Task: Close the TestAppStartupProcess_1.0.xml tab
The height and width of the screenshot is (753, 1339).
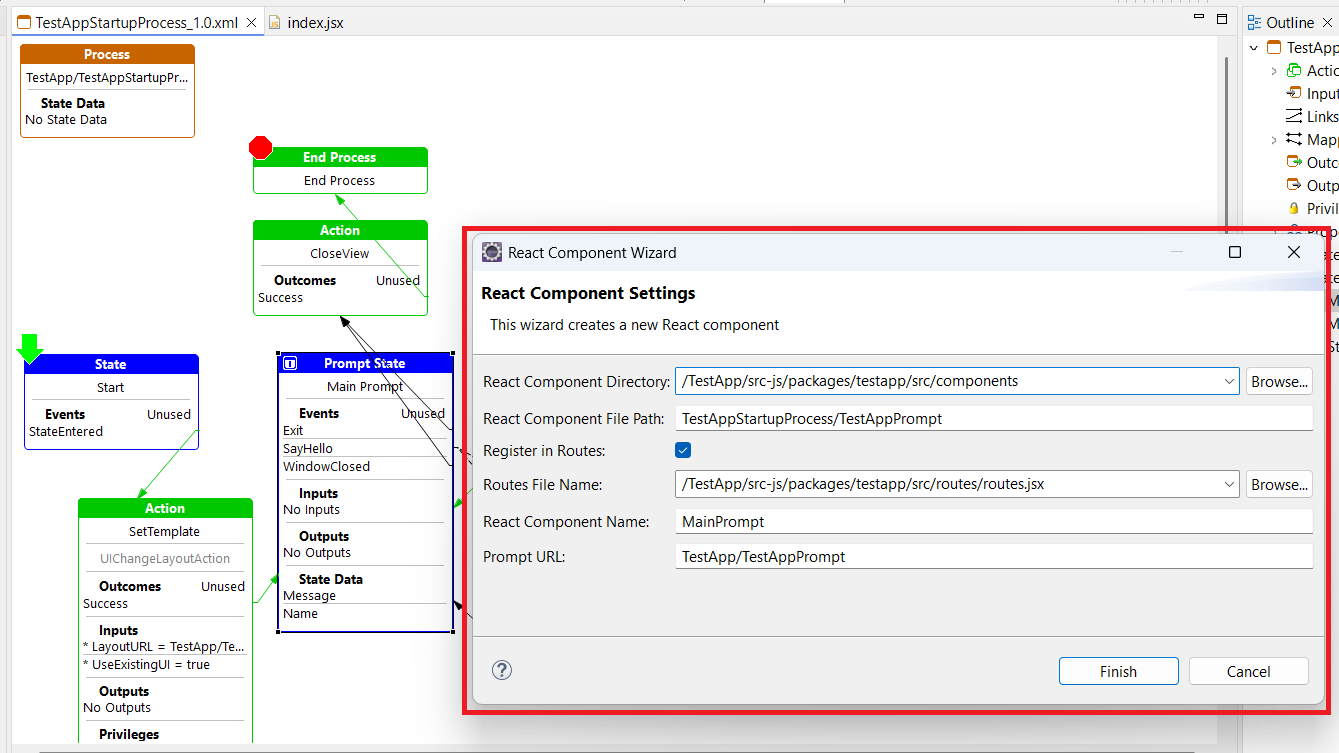Action: (250, 22)
